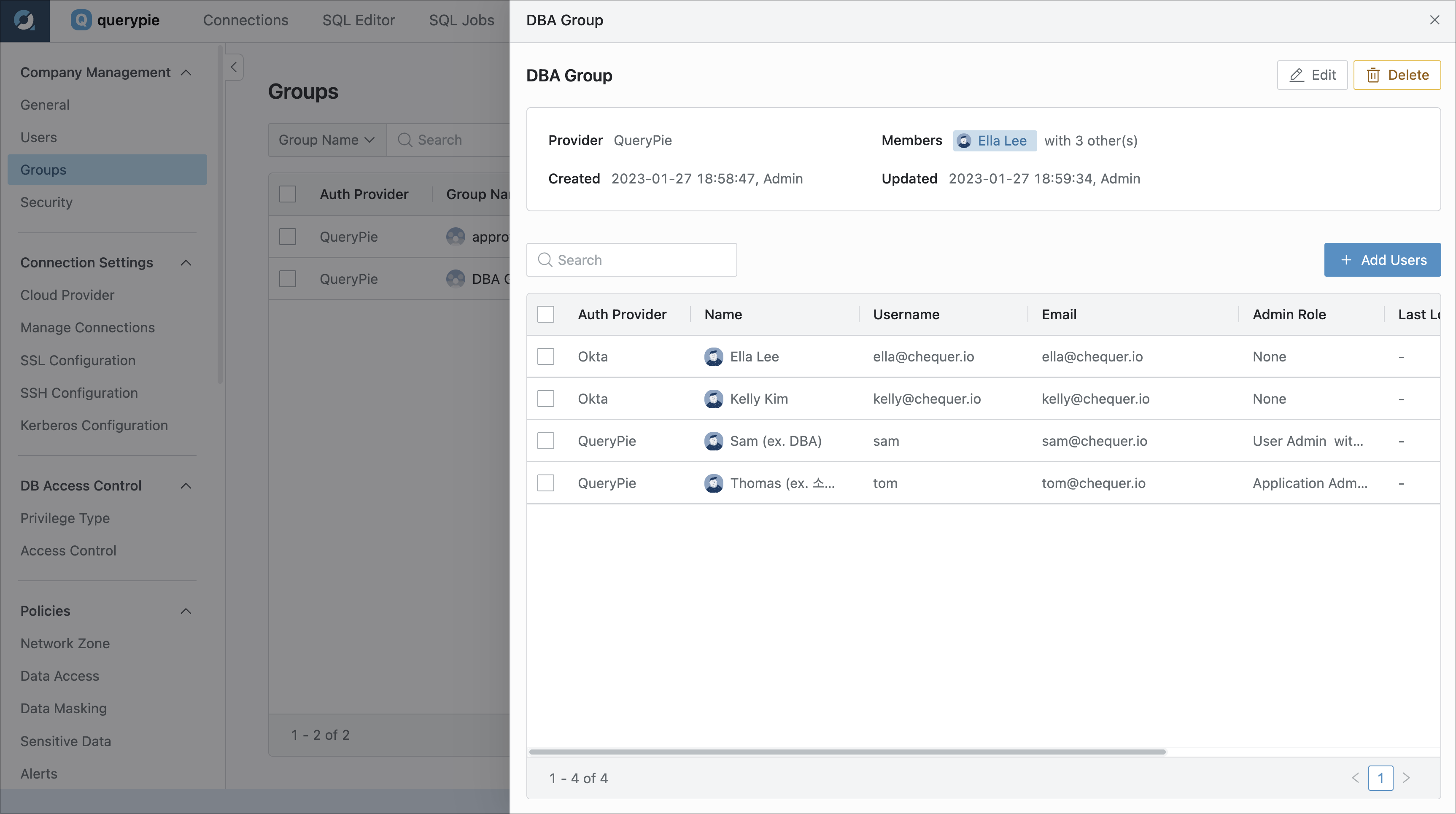Collapse the Company Management section

(x=186, y=73)
